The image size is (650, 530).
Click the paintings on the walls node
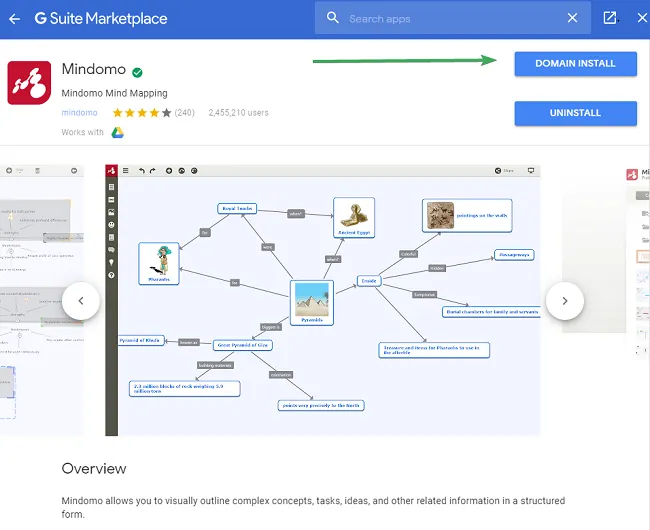coord(467,215)
